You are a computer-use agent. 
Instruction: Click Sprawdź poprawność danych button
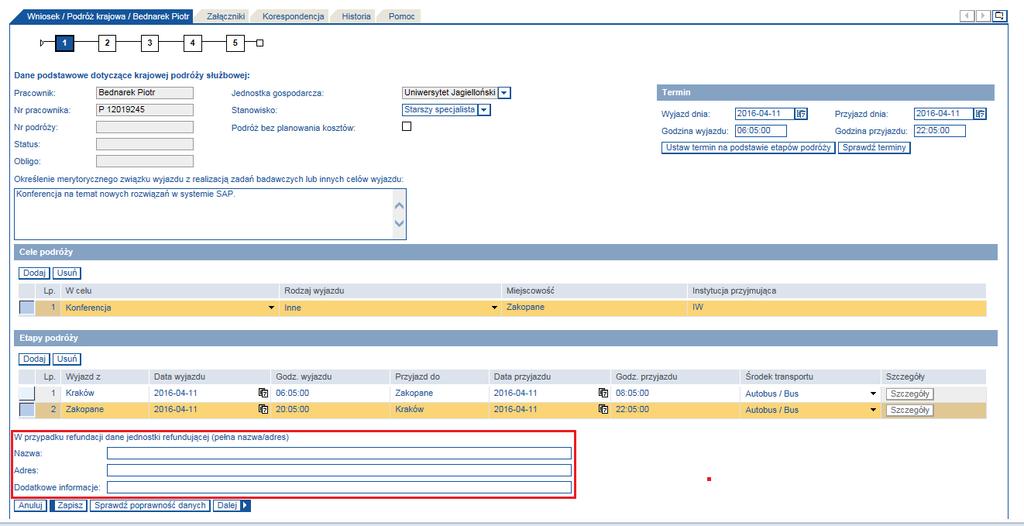click(x=151, y=505)
